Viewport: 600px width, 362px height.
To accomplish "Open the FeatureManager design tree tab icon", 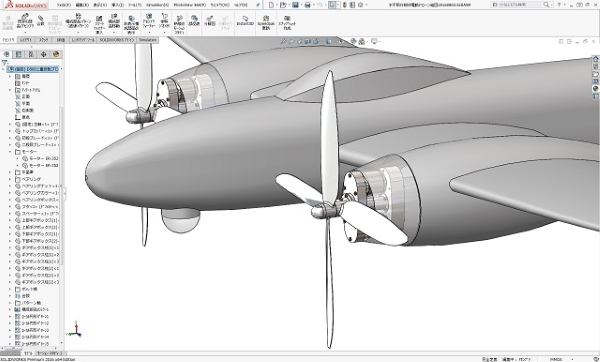I will click(6, 54).
